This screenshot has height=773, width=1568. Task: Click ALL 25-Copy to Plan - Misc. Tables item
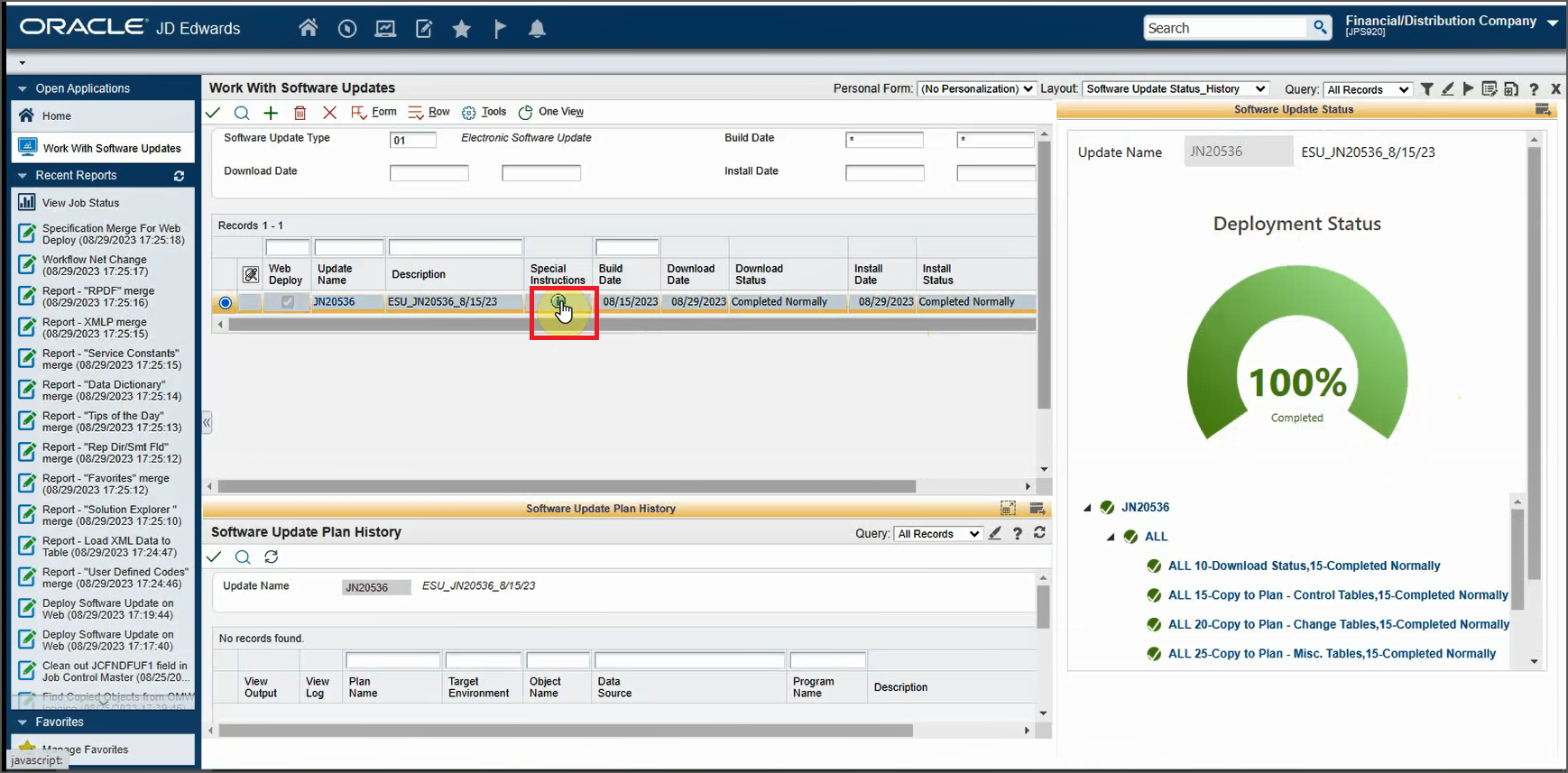pyautogui.click(x=1332, y=654)
